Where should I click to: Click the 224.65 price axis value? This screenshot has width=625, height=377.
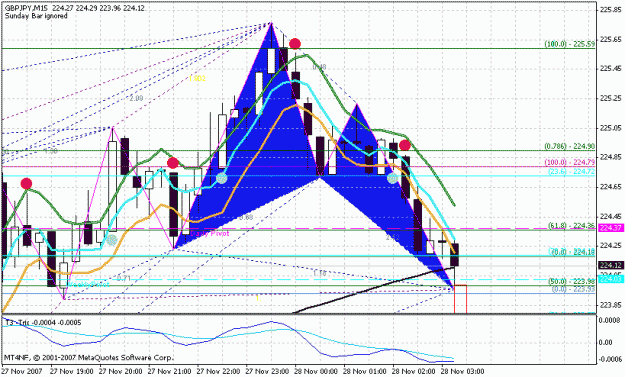click(x=610, y=187)
